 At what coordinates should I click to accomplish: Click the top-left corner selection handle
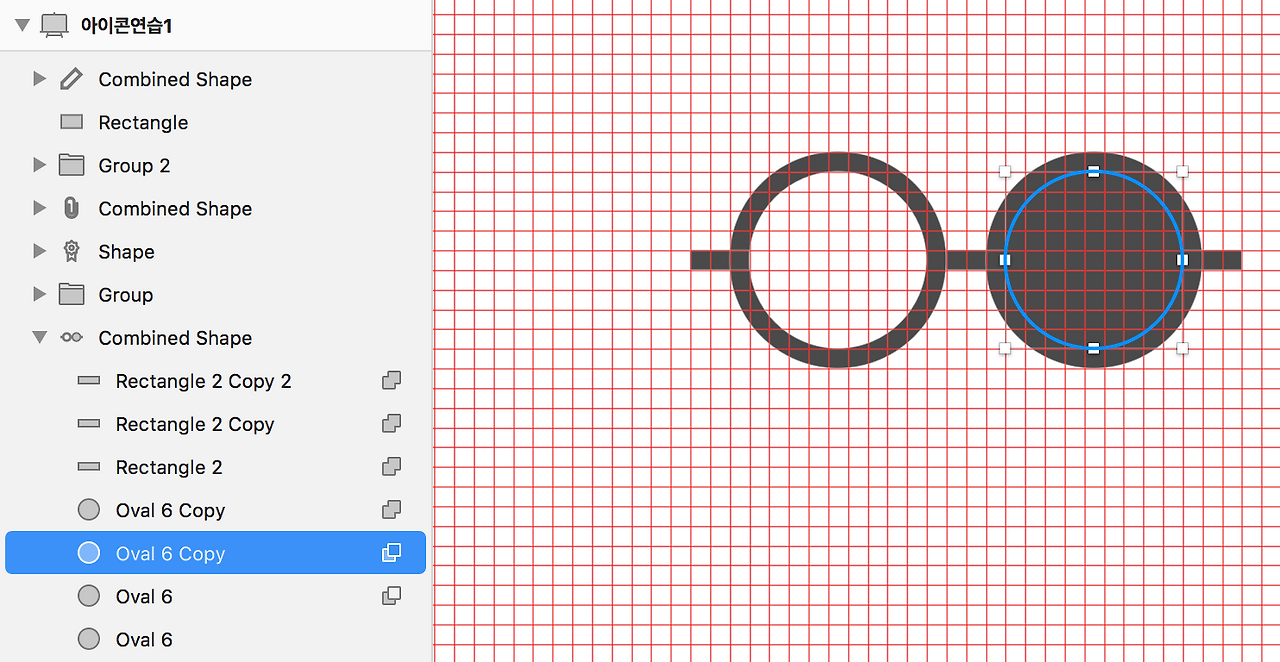click(x=1005, y=171)
